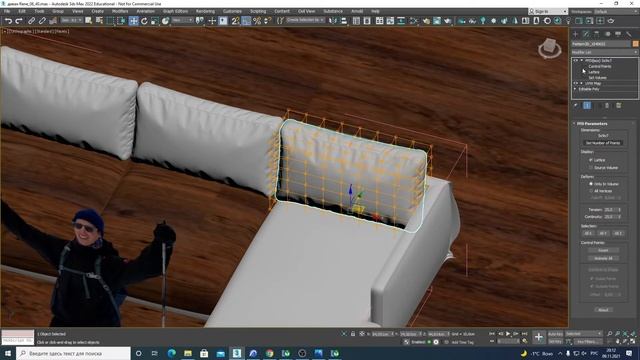
Task: Expand the Editable Poly stack entry
Action: (576, 89)
